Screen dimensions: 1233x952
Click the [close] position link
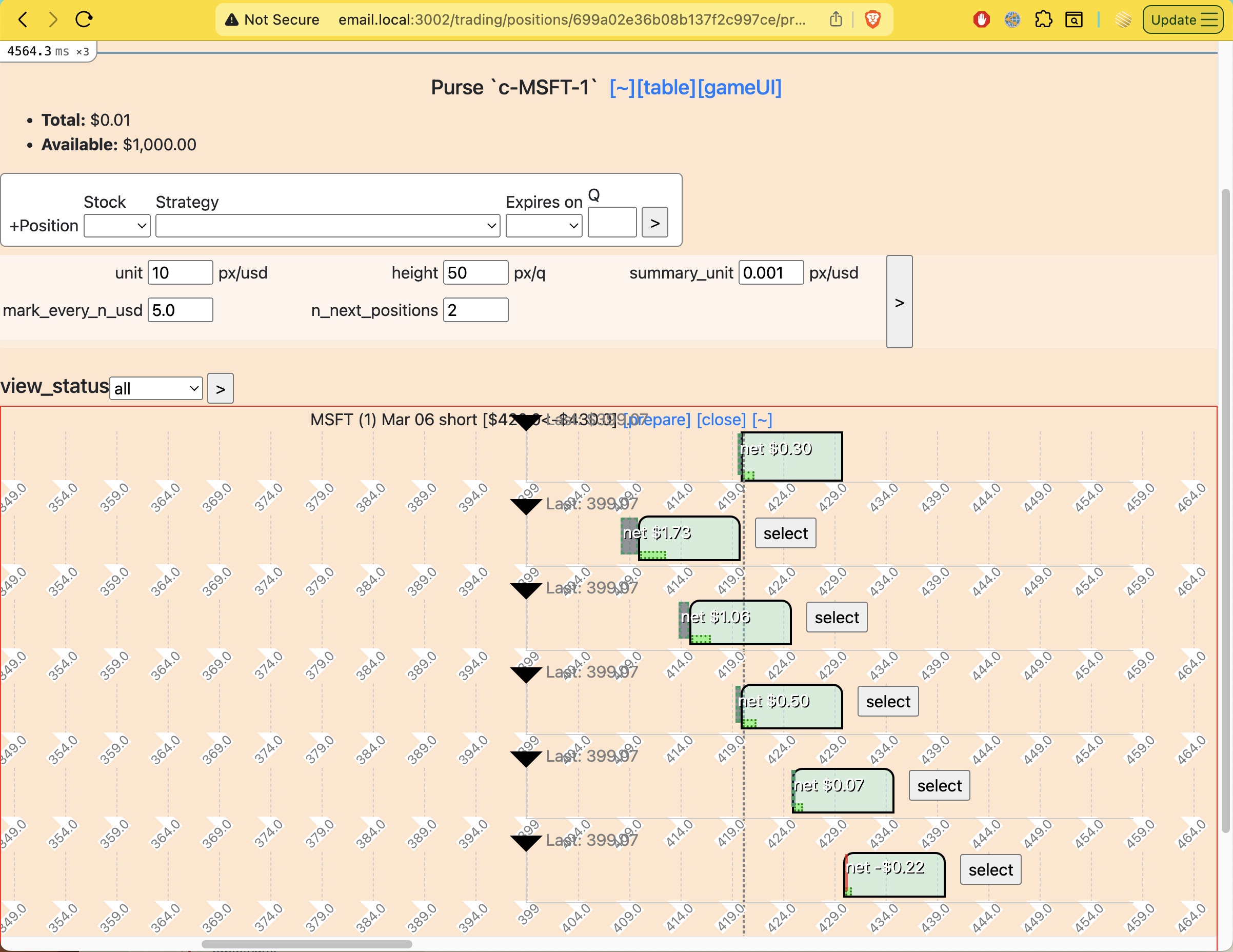click(x=721, y=420)
